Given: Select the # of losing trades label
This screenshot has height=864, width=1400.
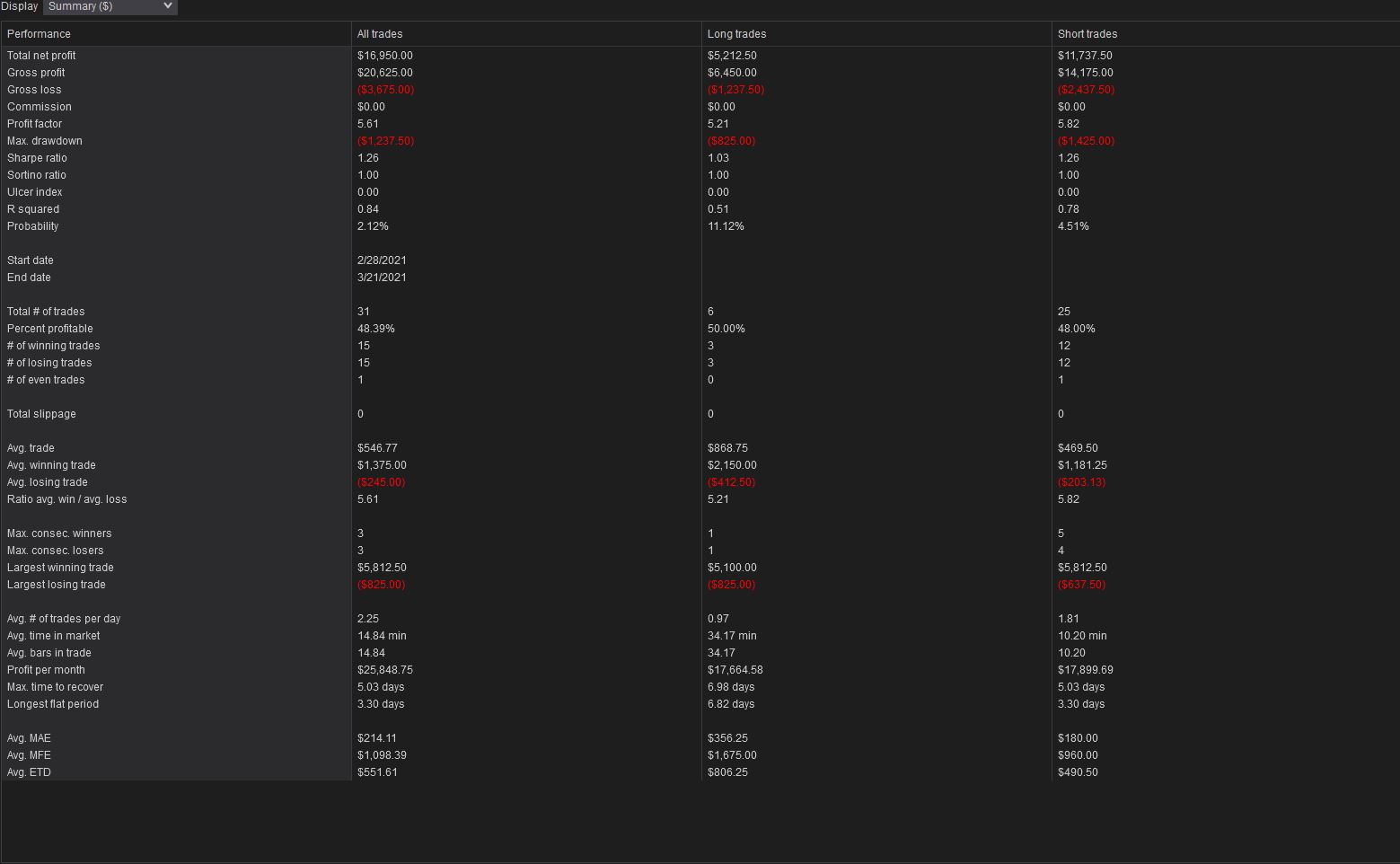Looking at the screenshot, I should 49,363.
